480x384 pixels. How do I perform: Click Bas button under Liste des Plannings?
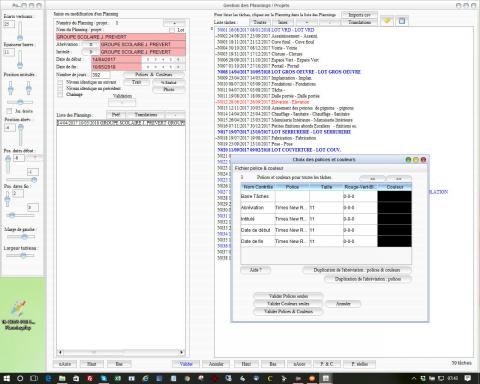pyautogui.click(x=119, y=364)
